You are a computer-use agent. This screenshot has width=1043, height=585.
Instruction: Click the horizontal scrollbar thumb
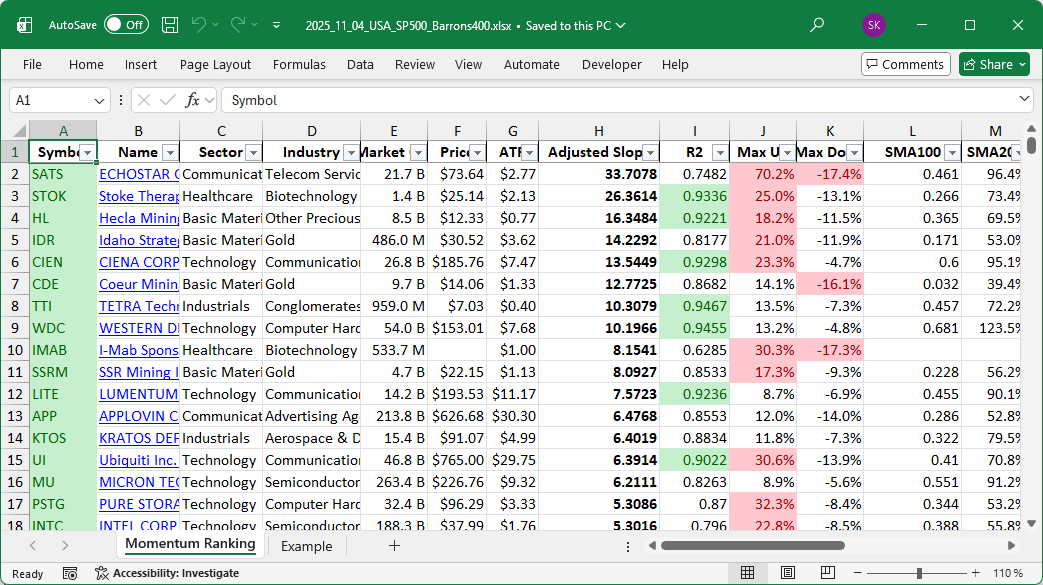coord(752,546)
